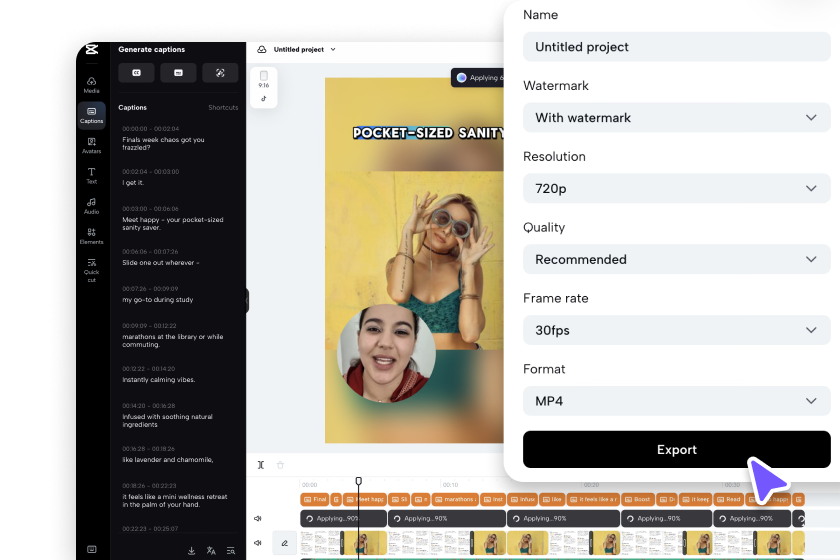Image resolution: width=840 pixels, height=560 pixels.
Task: Select caption 'Infused with soothing natural ingredients'
Action: point(167,421)
